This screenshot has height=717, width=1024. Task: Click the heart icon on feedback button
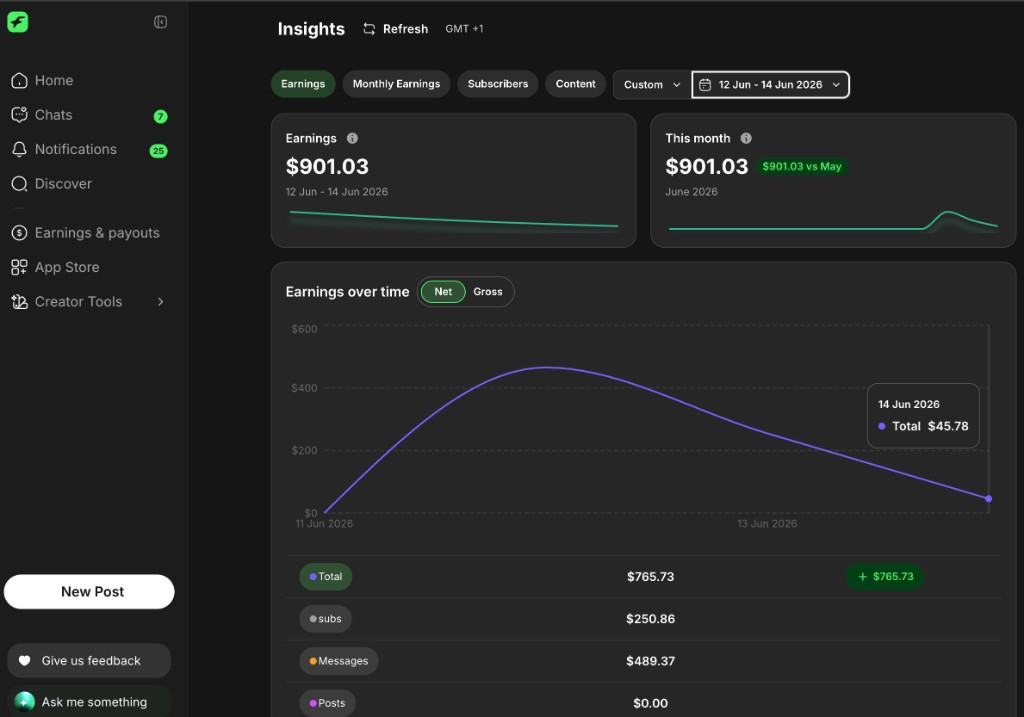coord(25,660)
